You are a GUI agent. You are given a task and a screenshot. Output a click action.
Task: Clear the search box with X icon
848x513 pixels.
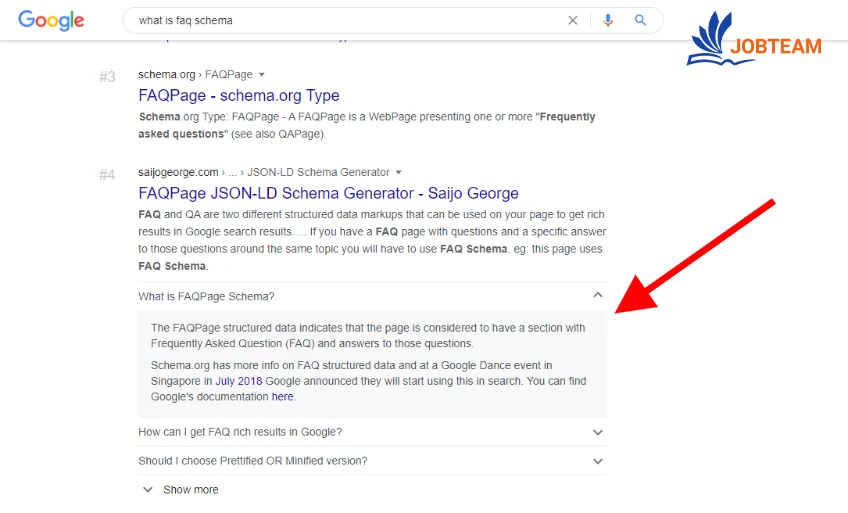(x=573, y=20)
